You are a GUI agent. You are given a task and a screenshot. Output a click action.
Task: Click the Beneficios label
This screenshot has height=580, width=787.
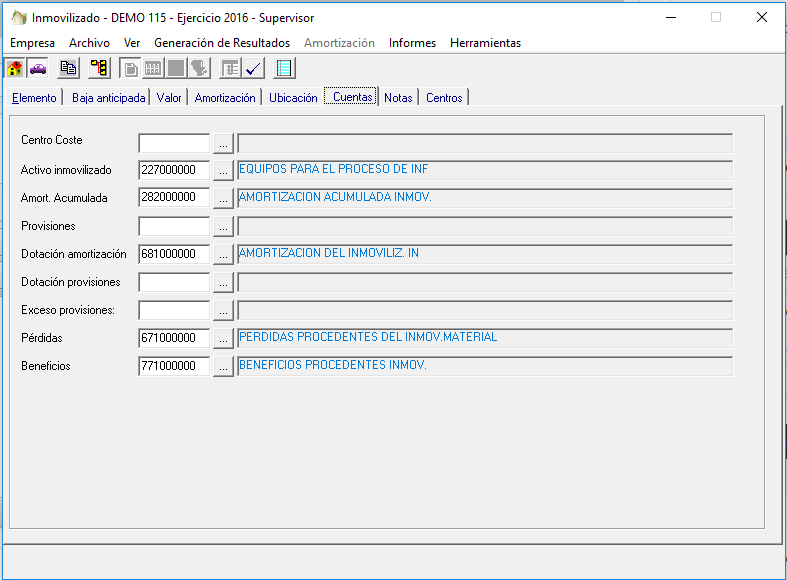[x=46, y=366]
